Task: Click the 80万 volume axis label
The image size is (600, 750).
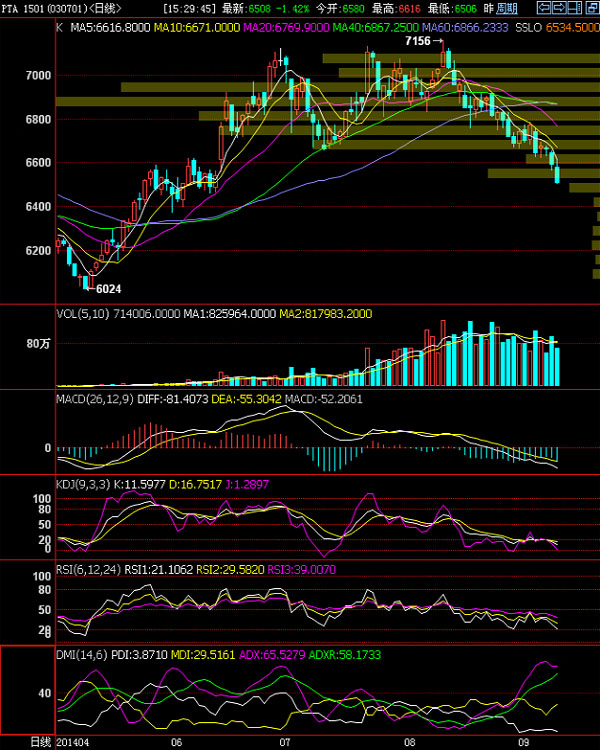Action: coord(38,344)
